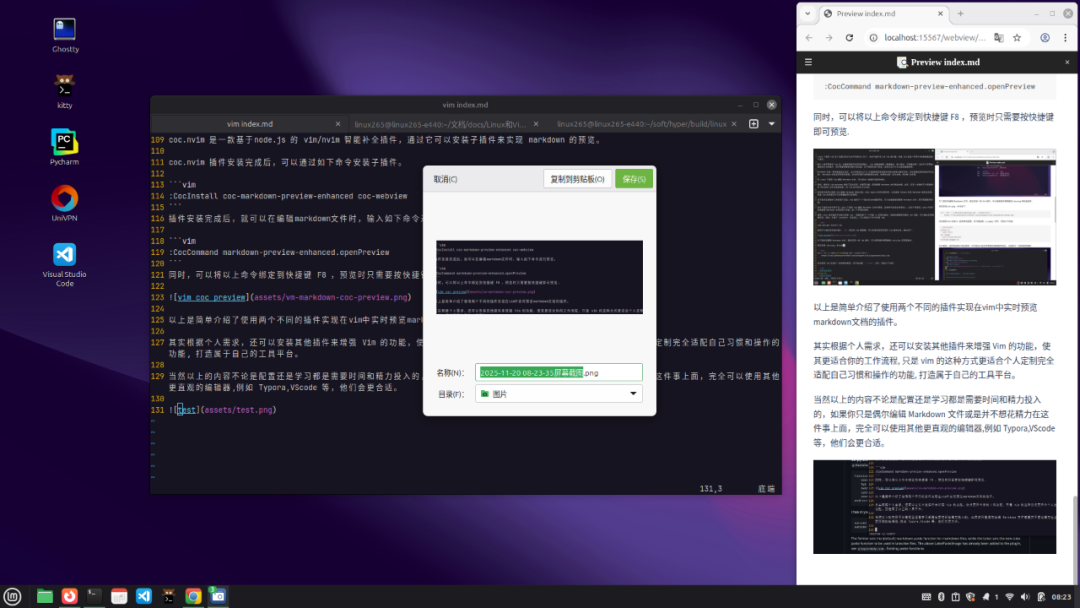Copy the screenshot to clipboard
This screenshot has width=1080, height=608.
(577, 179)
